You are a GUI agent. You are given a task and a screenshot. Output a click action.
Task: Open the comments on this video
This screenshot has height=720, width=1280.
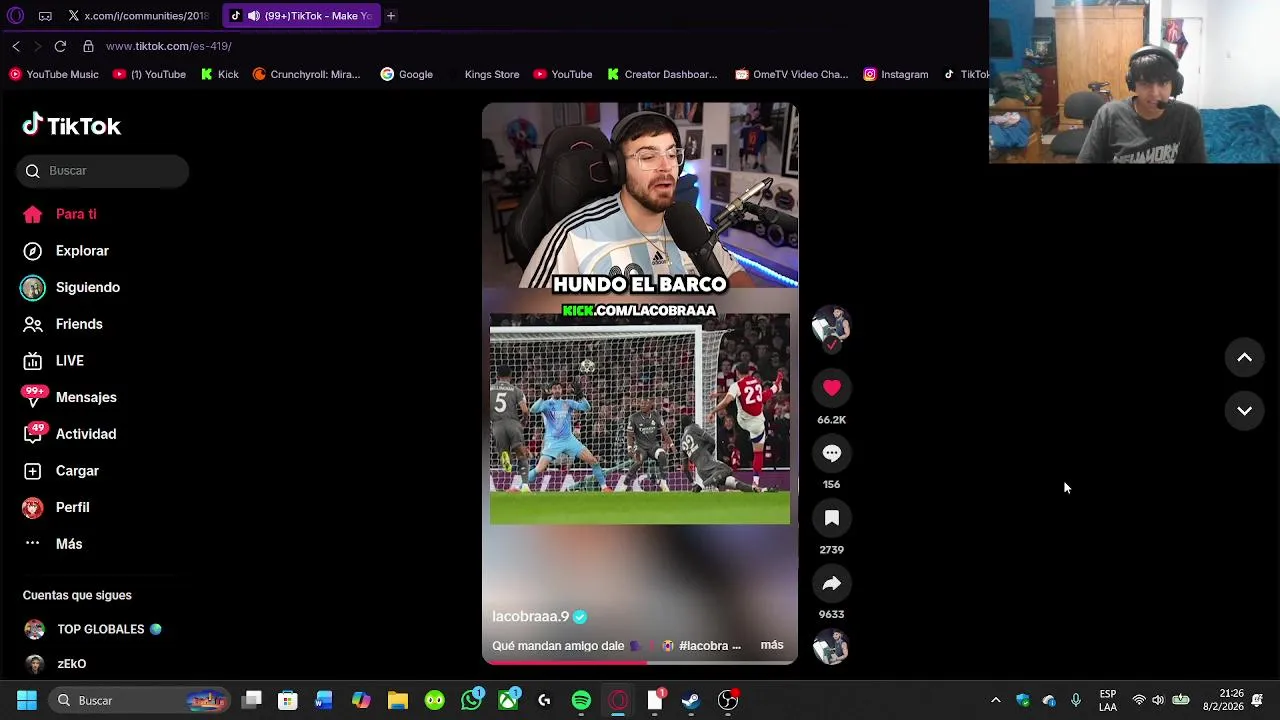point(831,453)
